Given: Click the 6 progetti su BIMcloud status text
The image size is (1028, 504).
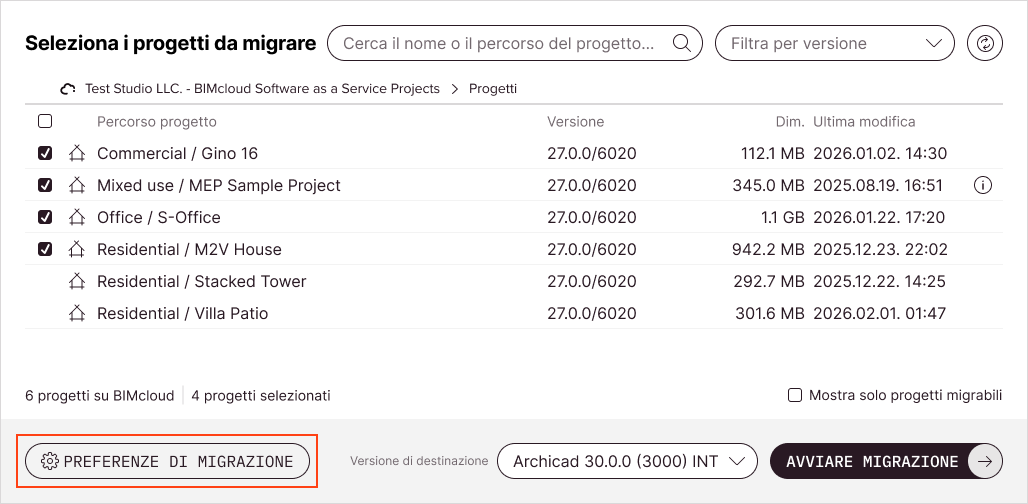Looking at the screenshot, I should click(x=100, y=395).
